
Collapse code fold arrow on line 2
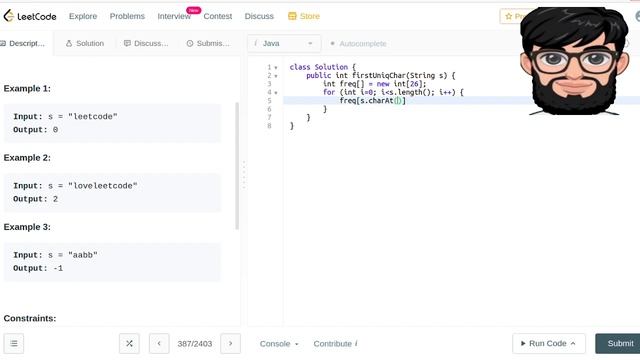coord(276,76)
